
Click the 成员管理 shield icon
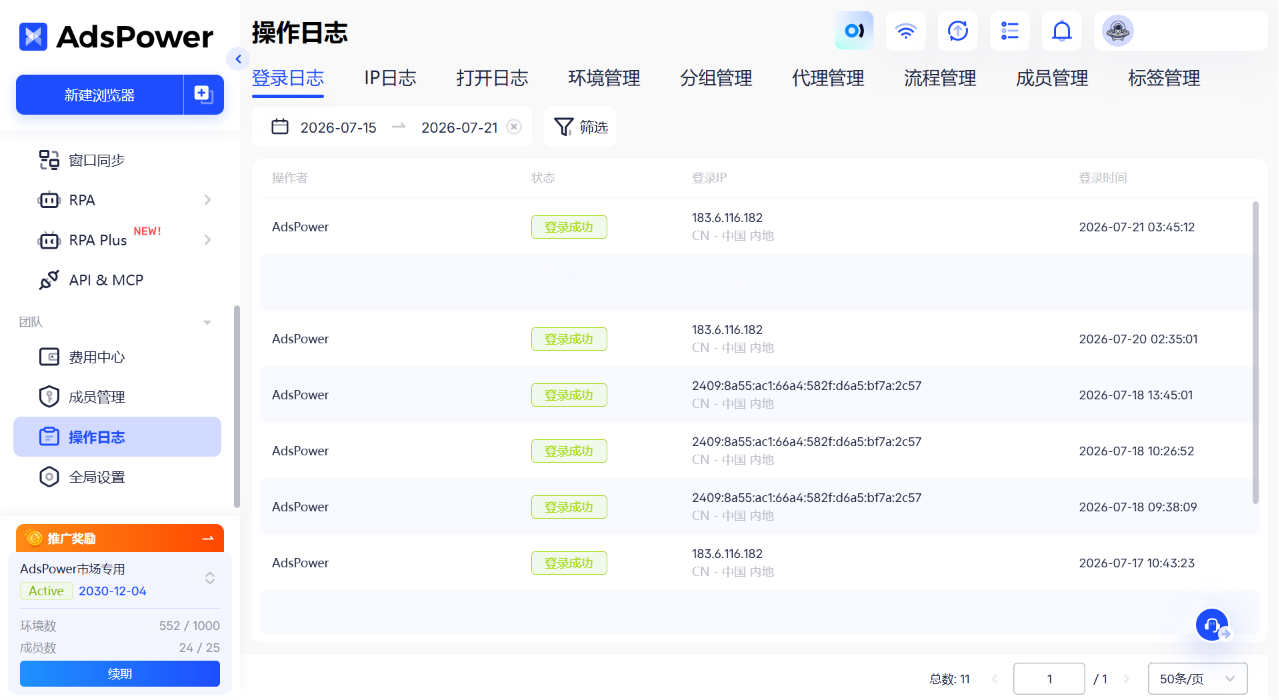[49, 397]
